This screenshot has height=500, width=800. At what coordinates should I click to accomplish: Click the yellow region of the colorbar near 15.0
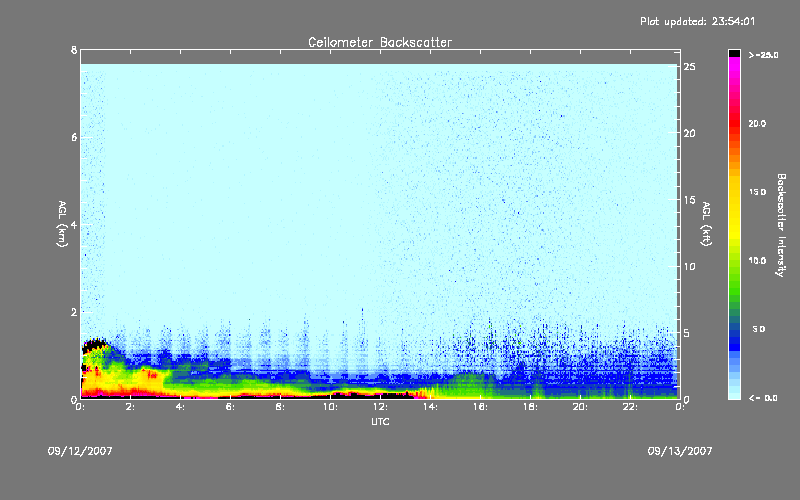[x=734, y=194]
